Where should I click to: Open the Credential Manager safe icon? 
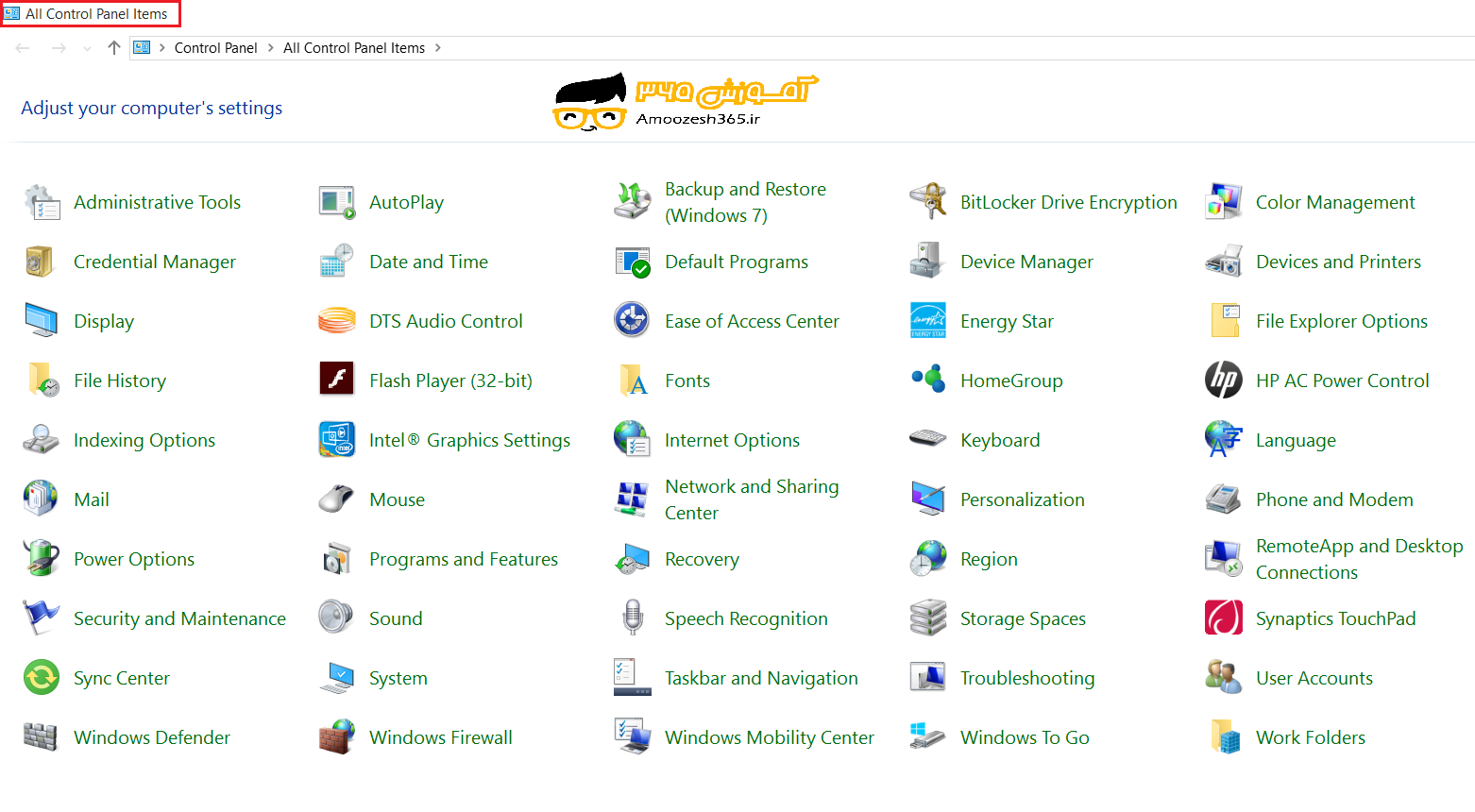point(42,262)
